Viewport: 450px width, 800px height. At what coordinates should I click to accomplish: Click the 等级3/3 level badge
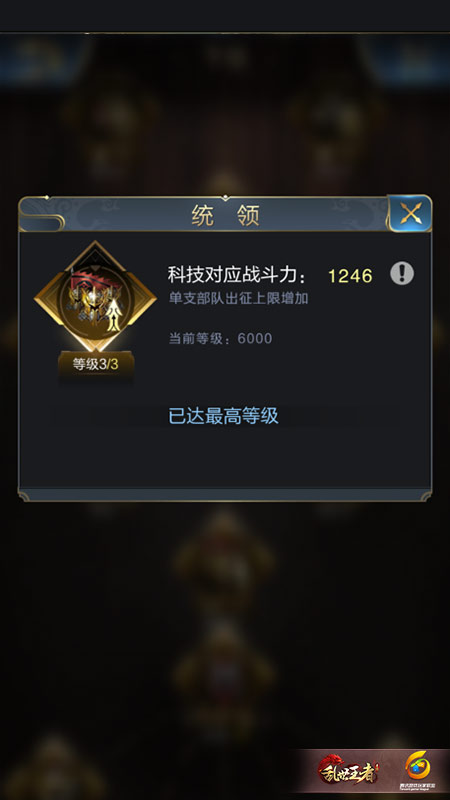click(96, 364)
